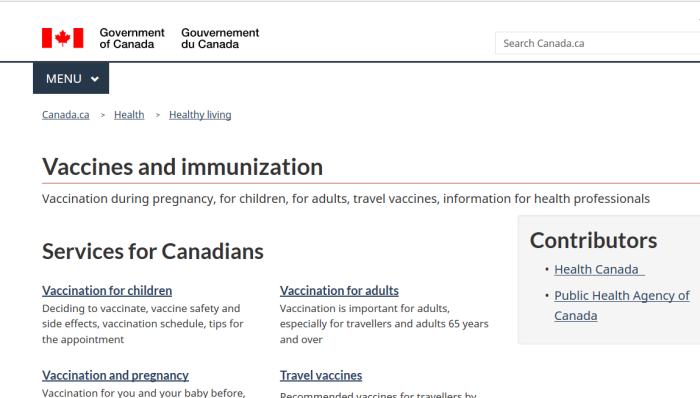Go to the Health breadcrumb

(129, 115)
